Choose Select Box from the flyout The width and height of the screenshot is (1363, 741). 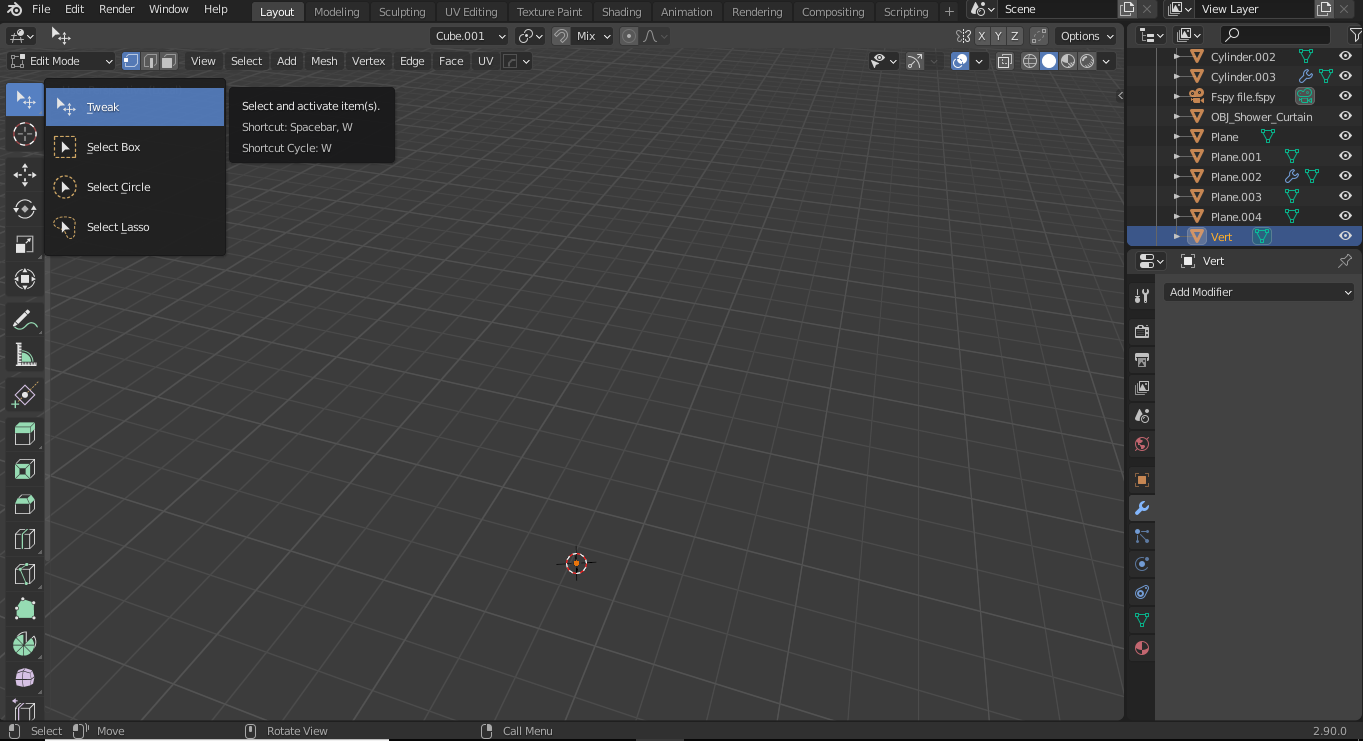pos(135,147)
